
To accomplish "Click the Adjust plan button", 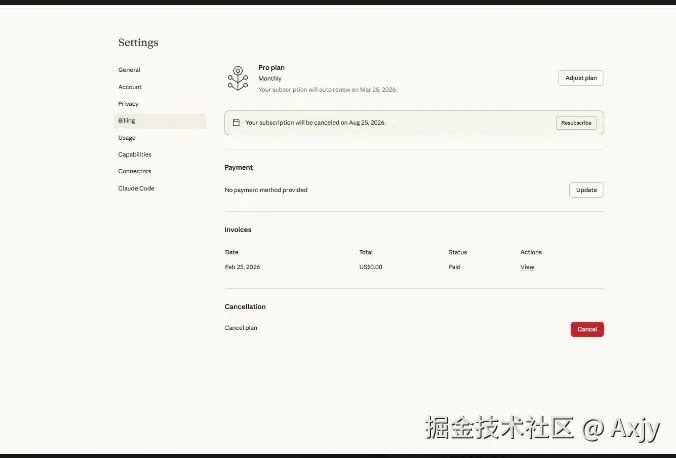I will (x=581, y=78).
